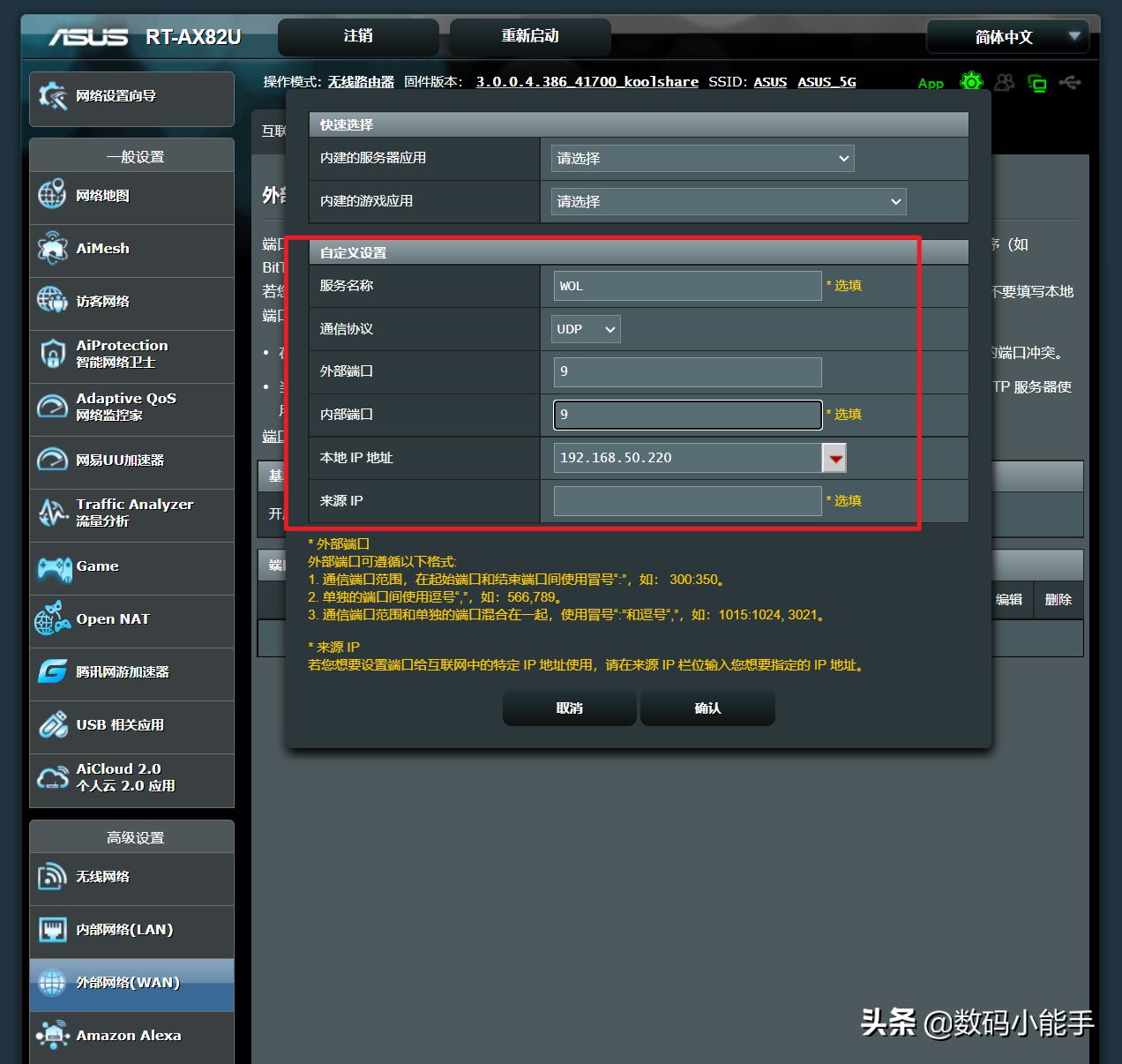Screen dimensions: 1122x1064
Task: Expand built-in game application dropdown
Action: pos(728,202)
